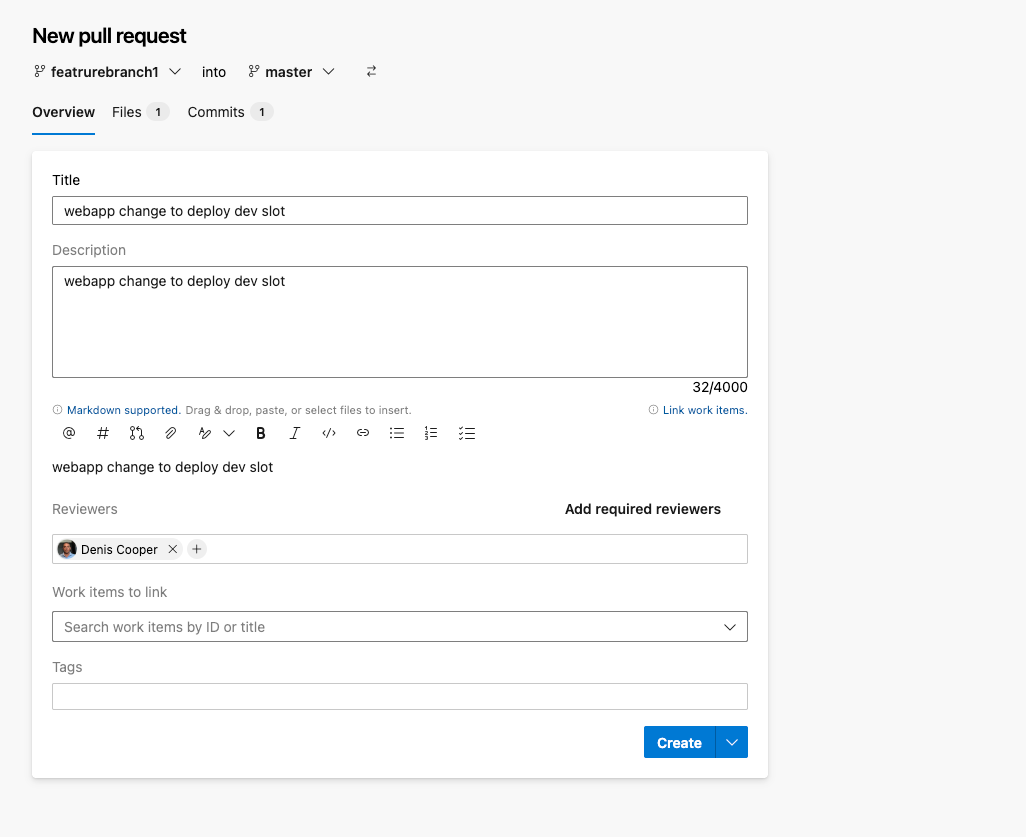Focus the Tags input field
Screen dimensions: 1026x837
400,696
